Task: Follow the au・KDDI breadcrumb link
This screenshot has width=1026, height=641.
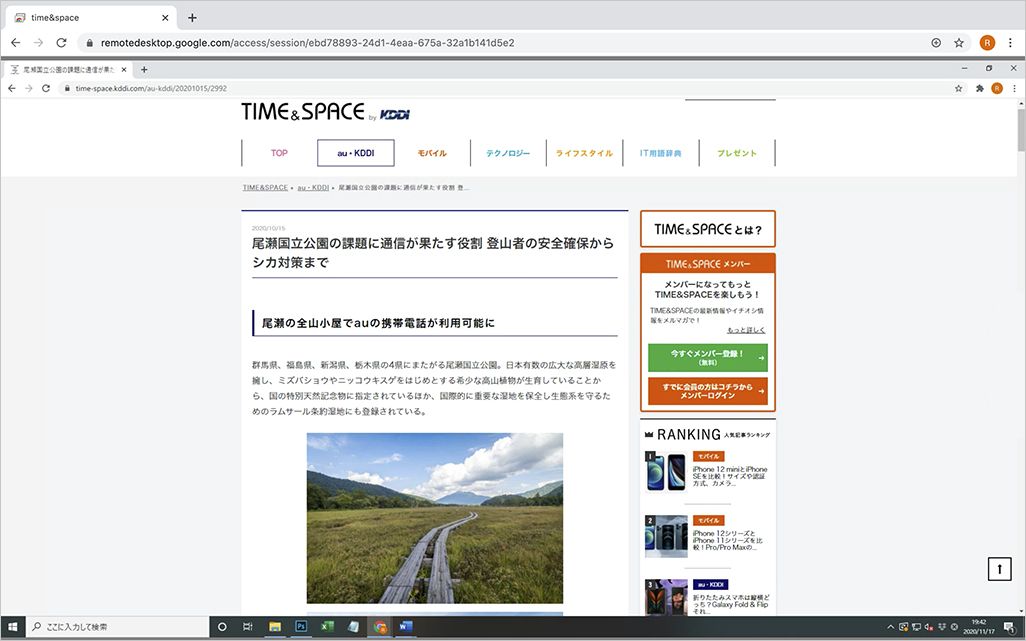Action: pyautogui.click(x=313, y=188)
